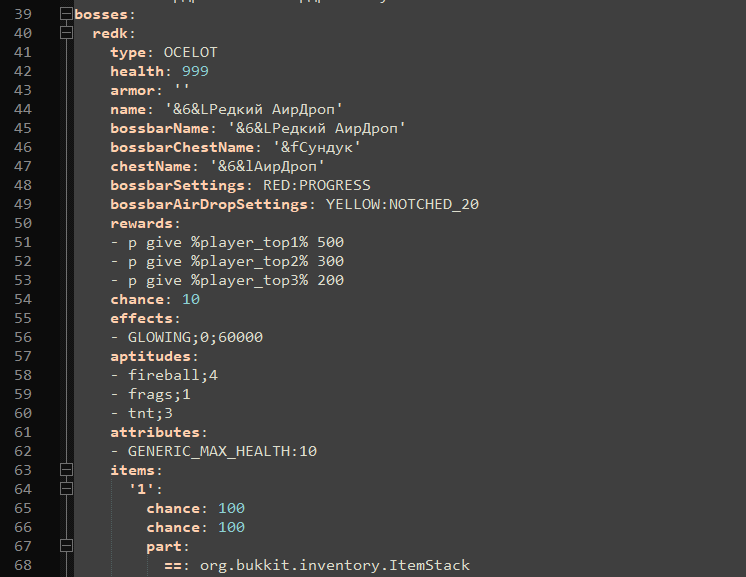Click the YELLOW:NOTCHED_20 value
Screen dimensions: 746x577
point(402,204)
